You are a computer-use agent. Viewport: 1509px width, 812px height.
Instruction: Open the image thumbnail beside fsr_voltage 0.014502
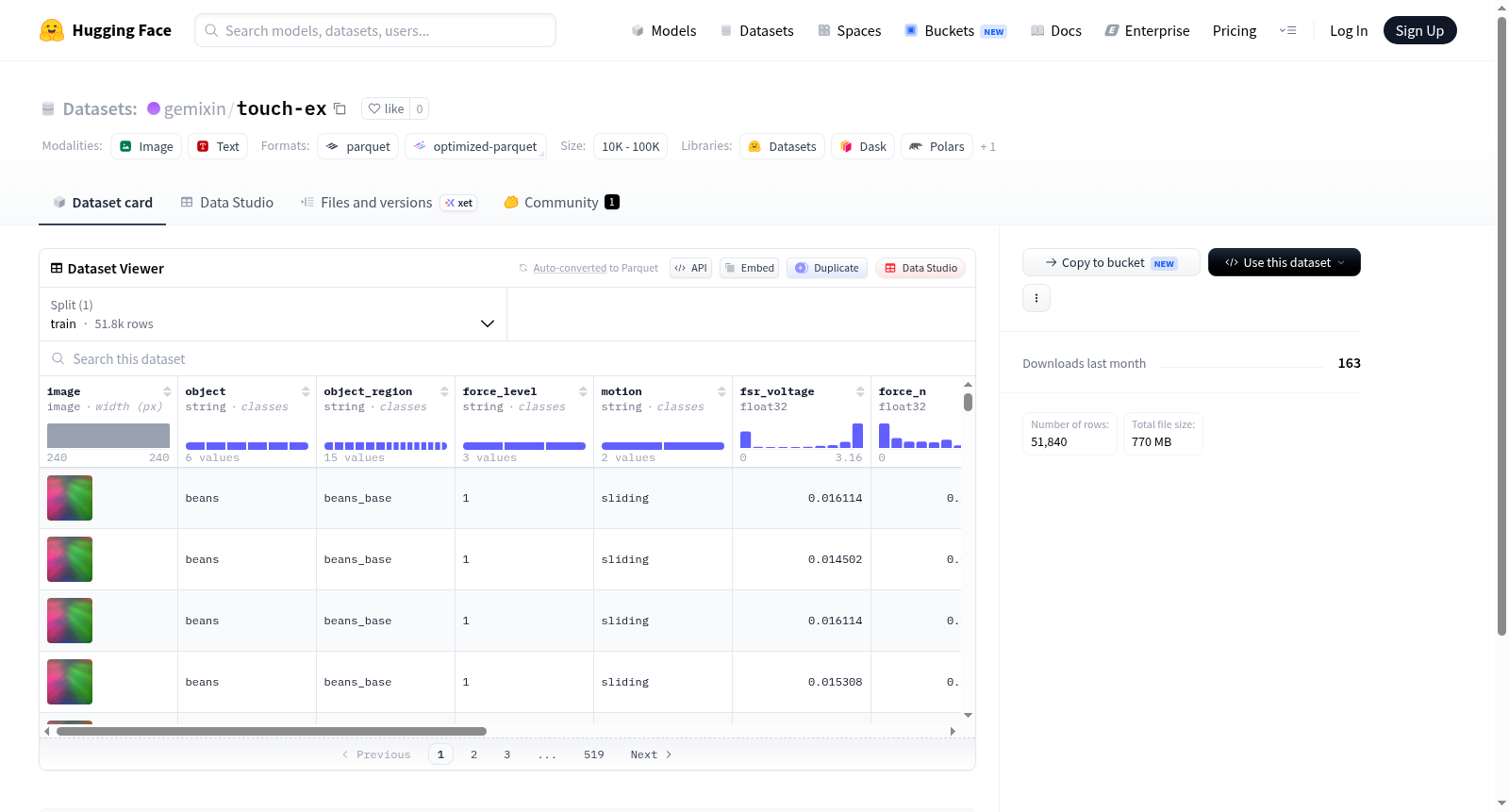pyautogui.click(x=70, y=559)
